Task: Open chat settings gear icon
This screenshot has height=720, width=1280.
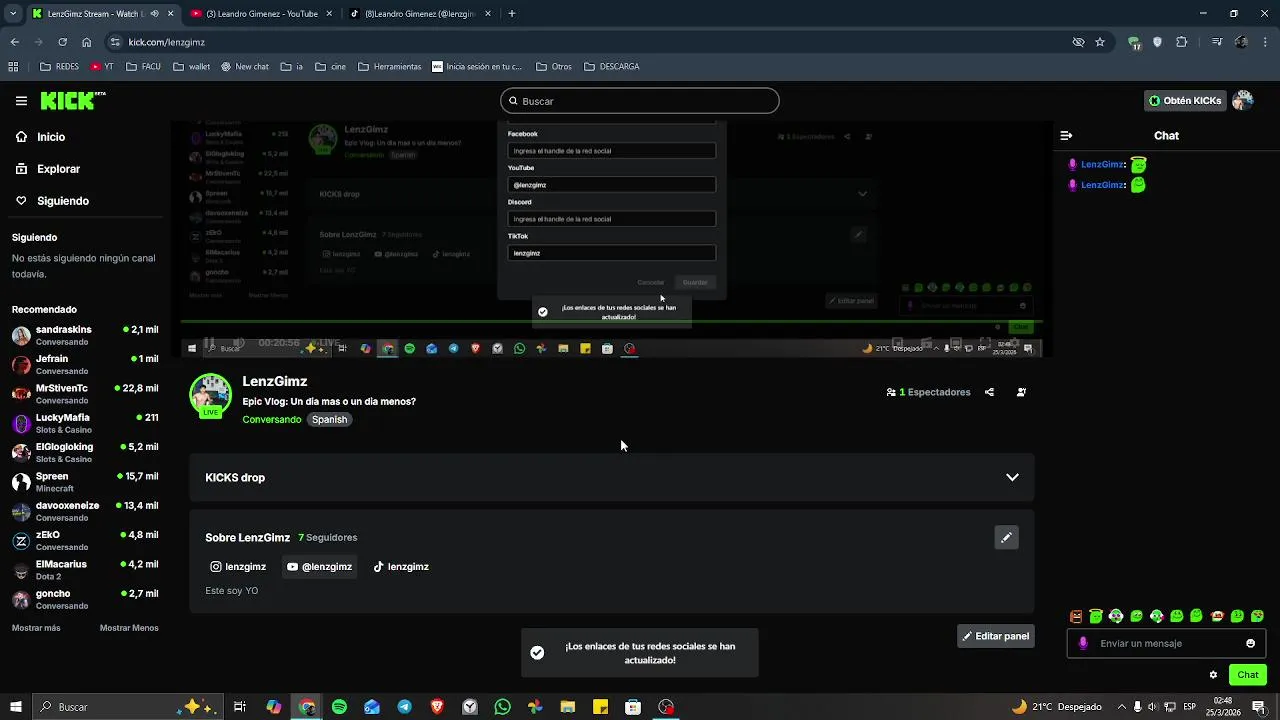Action: [x=1213, y=675]
